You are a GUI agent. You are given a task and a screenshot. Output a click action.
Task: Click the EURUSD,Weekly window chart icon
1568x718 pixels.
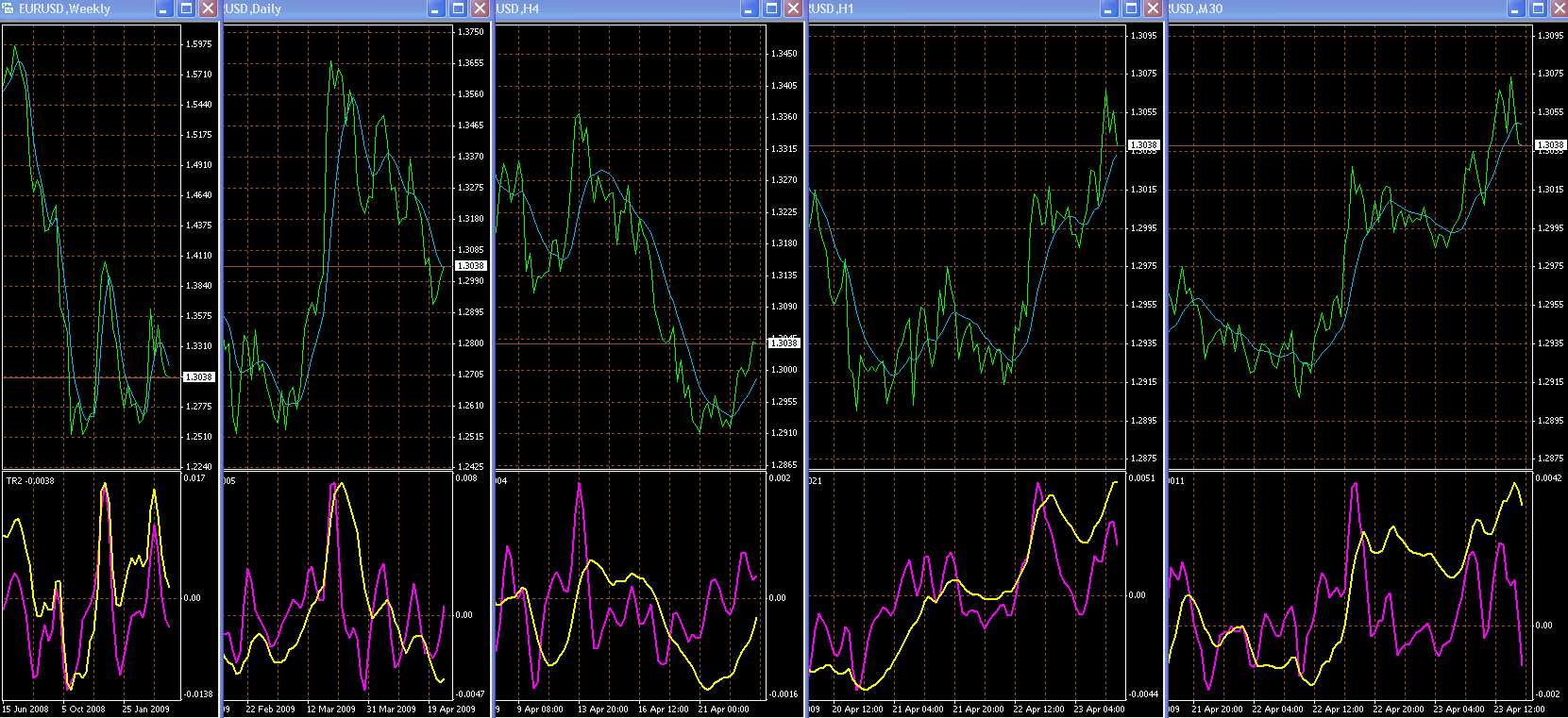click(x=8, y=8)
